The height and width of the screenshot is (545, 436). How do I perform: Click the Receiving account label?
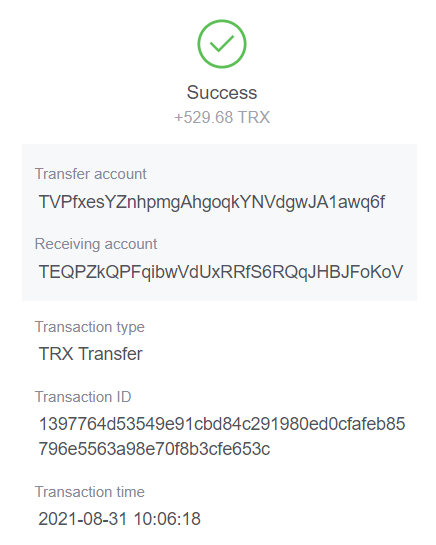coord(96,244)
